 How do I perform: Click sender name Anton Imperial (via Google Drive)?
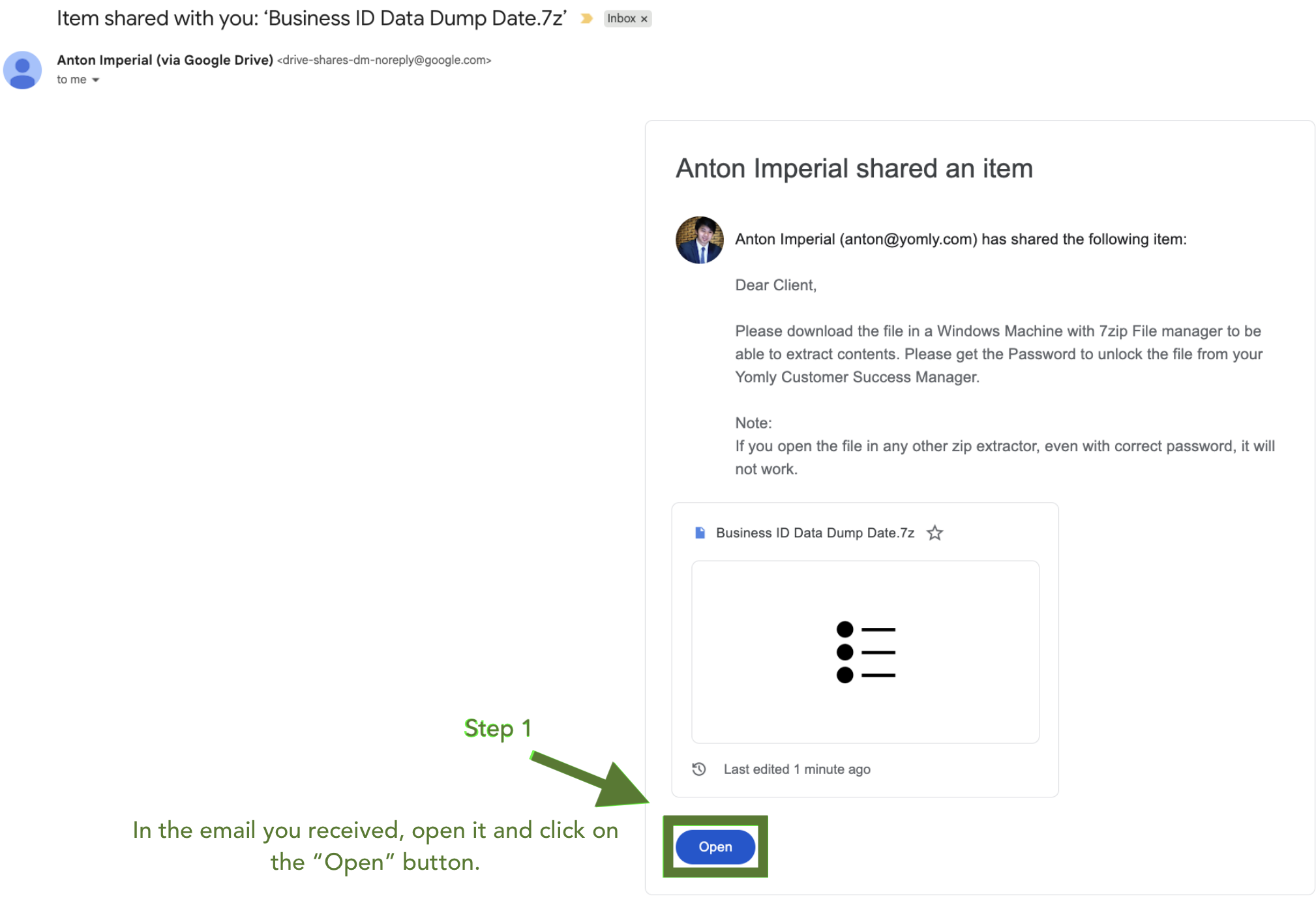click(x=164, y=60)
